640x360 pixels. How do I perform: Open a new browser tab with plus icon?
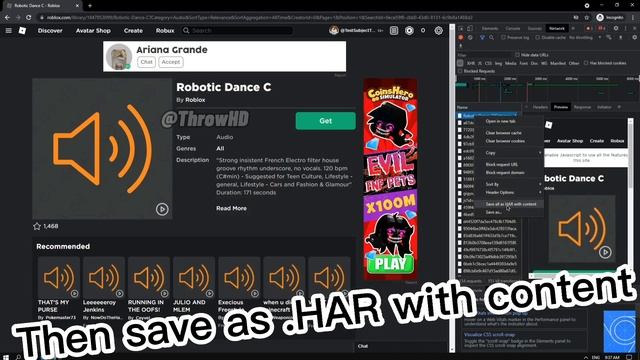90,6
